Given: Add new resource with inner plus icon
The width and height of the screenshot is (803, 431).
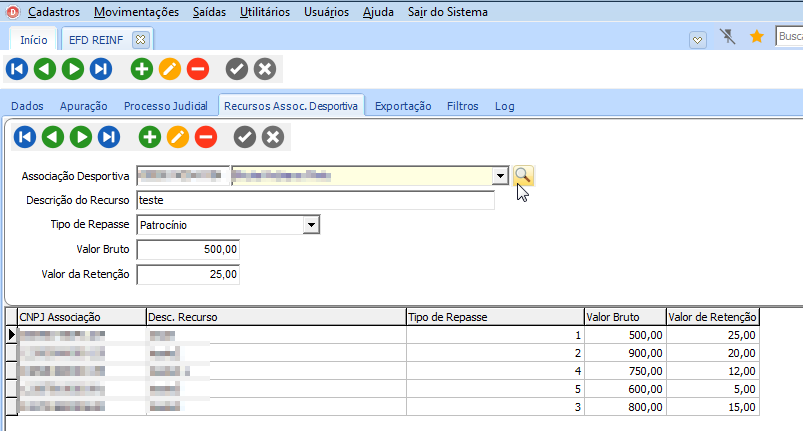Looking at the screenshot, I should point(150,137).
